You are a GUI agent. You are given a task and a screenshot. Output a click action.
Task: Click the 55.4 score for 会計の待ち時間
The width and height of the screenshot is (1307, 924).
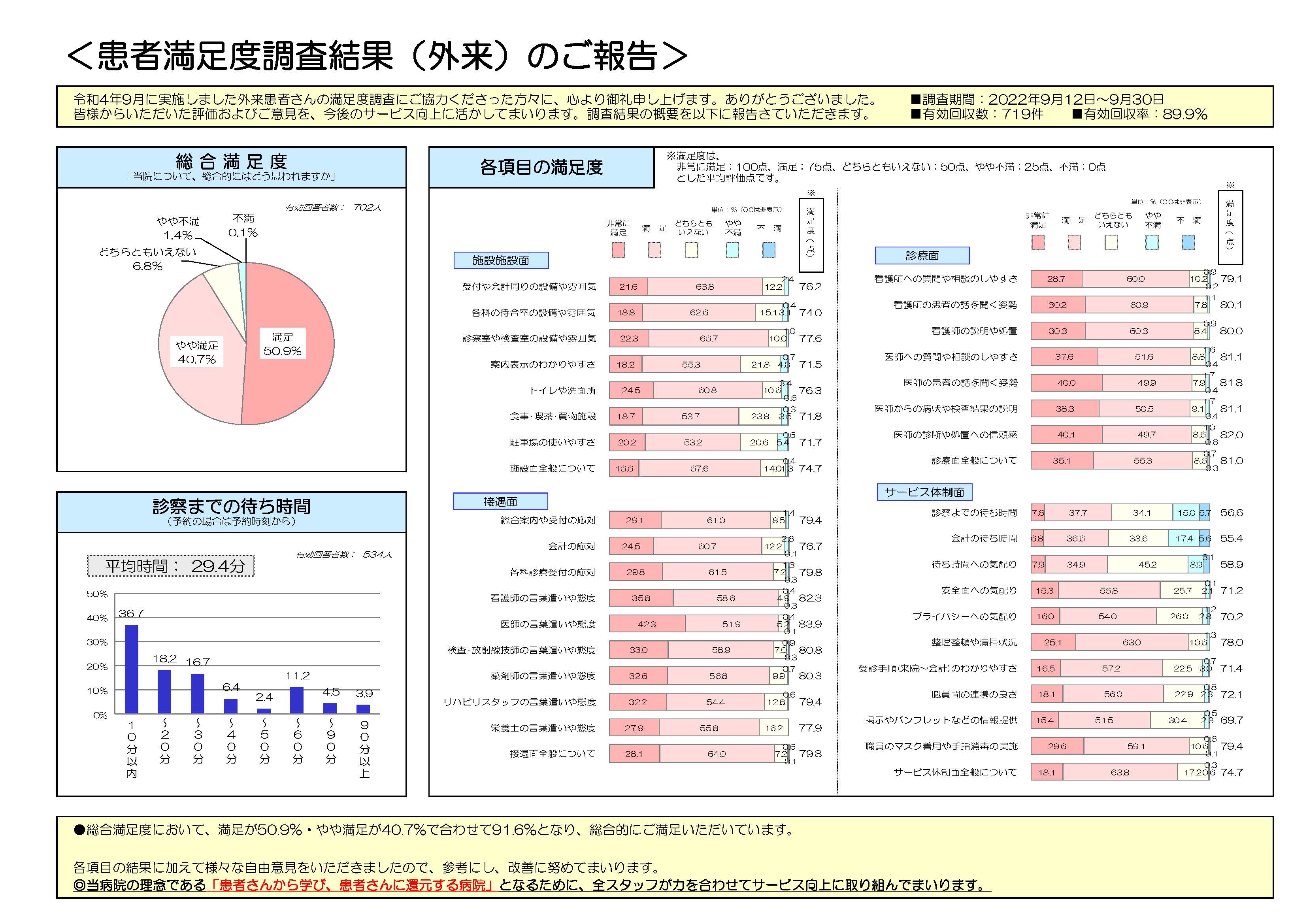[1231, 538]
